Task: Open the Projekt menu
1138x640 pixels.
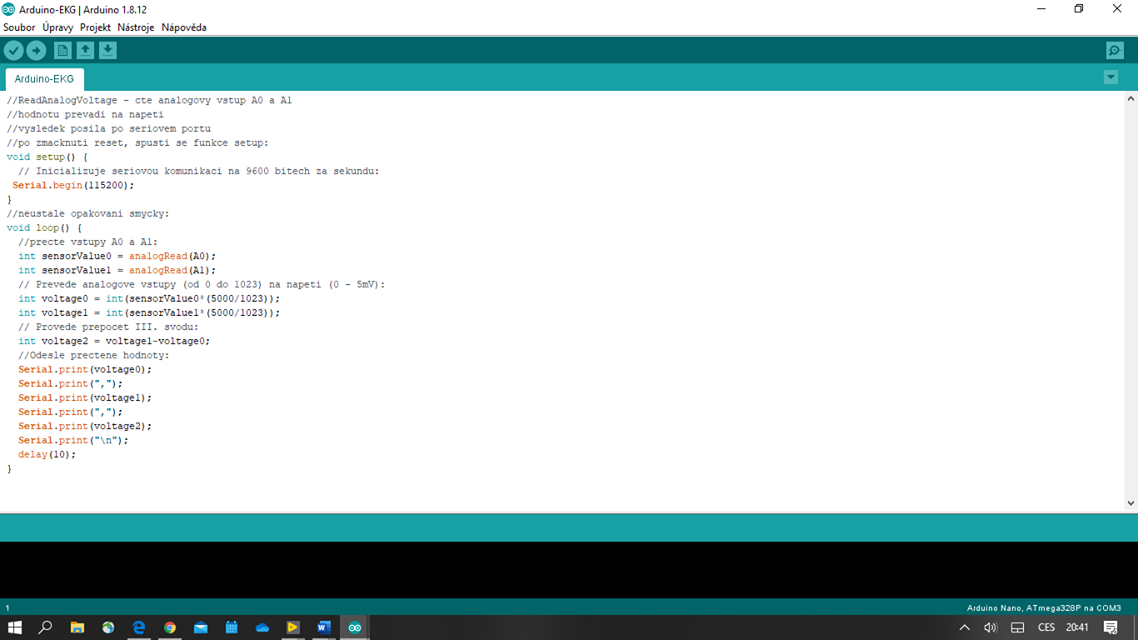Action: pyautogui.click(x=95, y=27)
